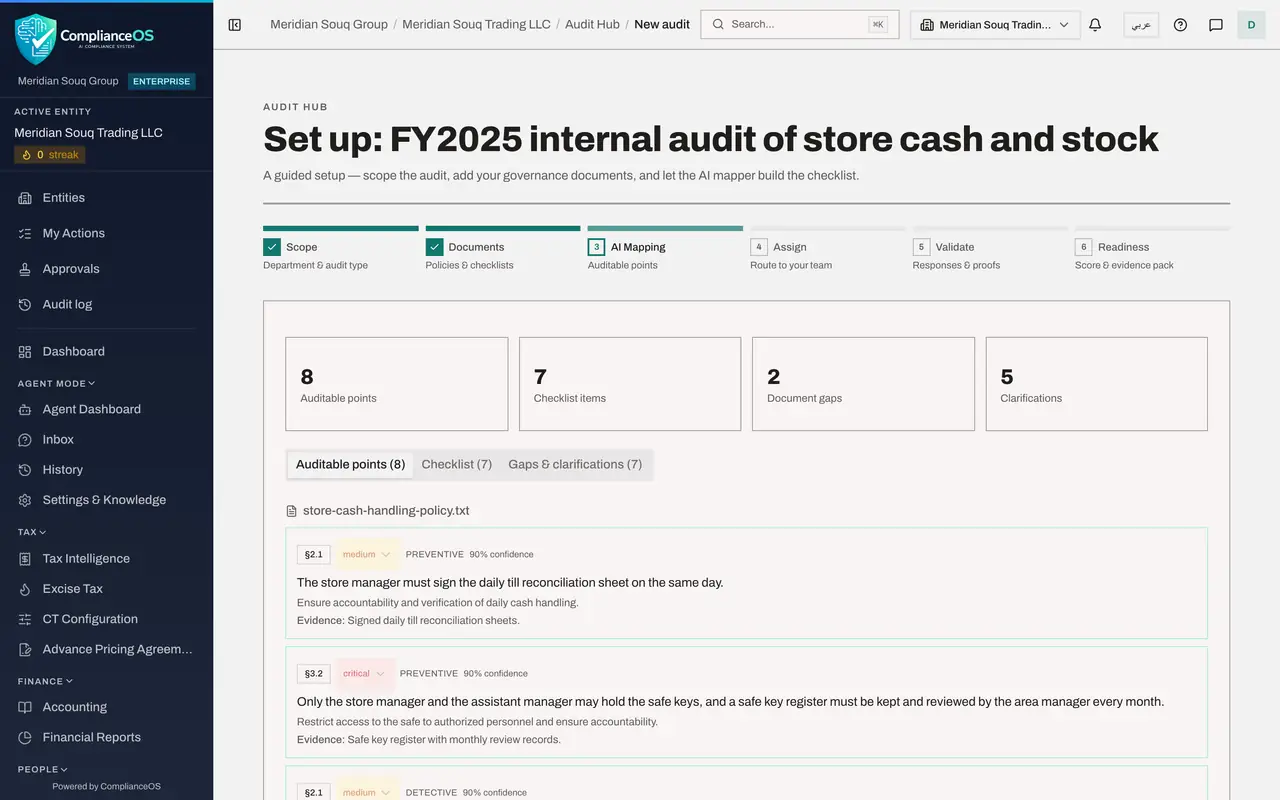
Task: Toggle the sidebar collapse icon
Action: pos(235,25)
